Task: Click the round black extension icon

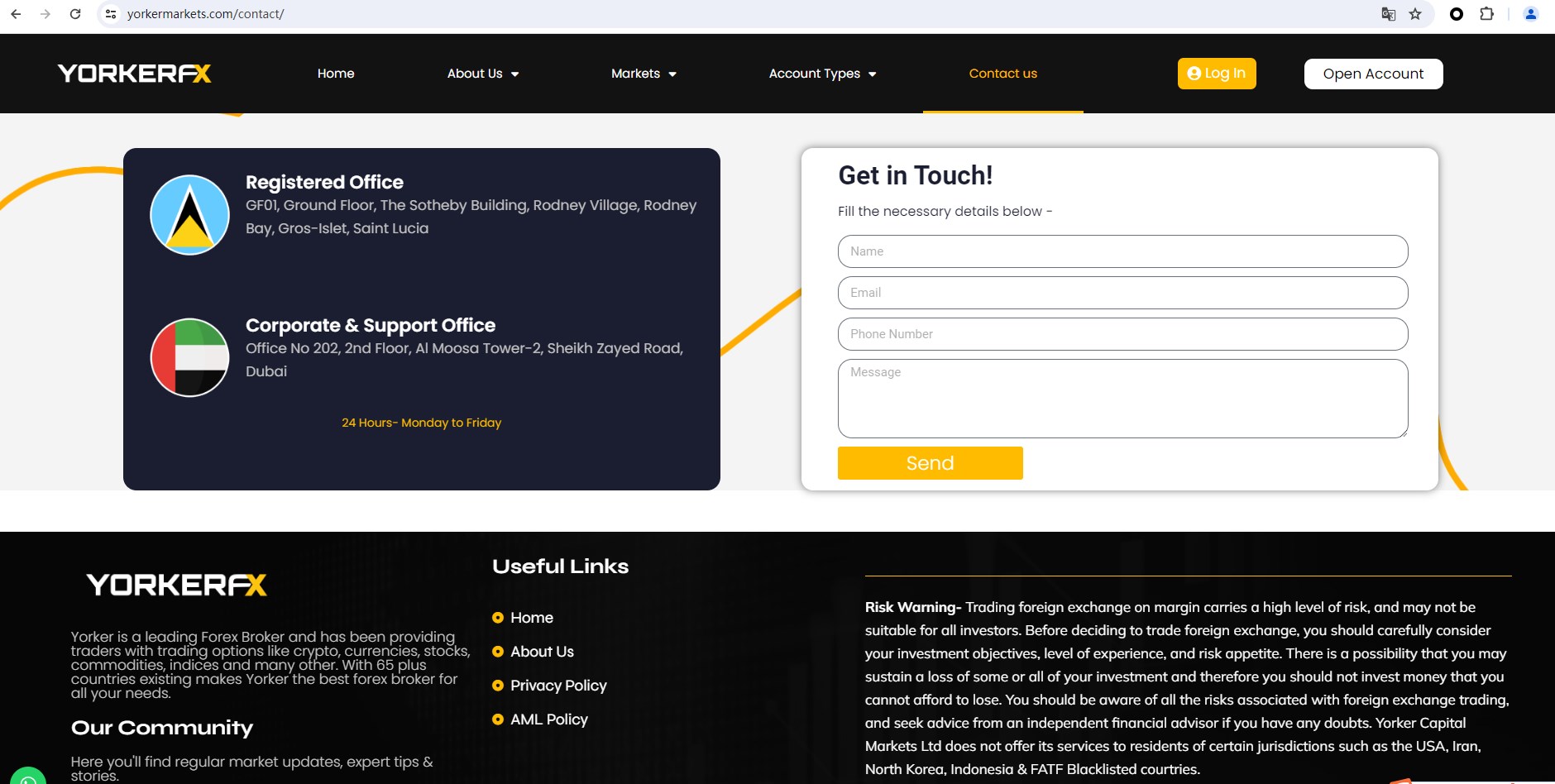Action: 1457,14
